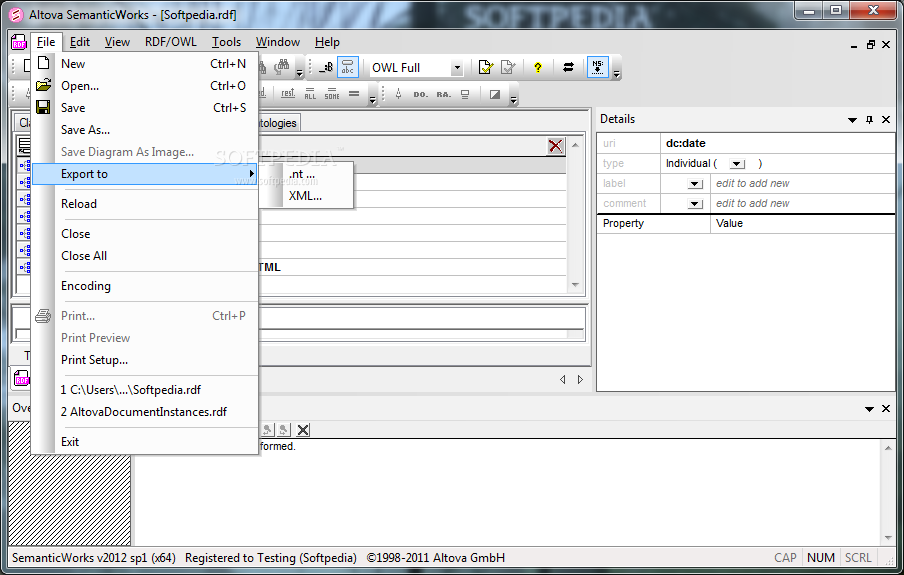Viewport: 904px width, 575px height.
Task: Open the OWL Full level dropdown
Action: click(x=457, y=68)
